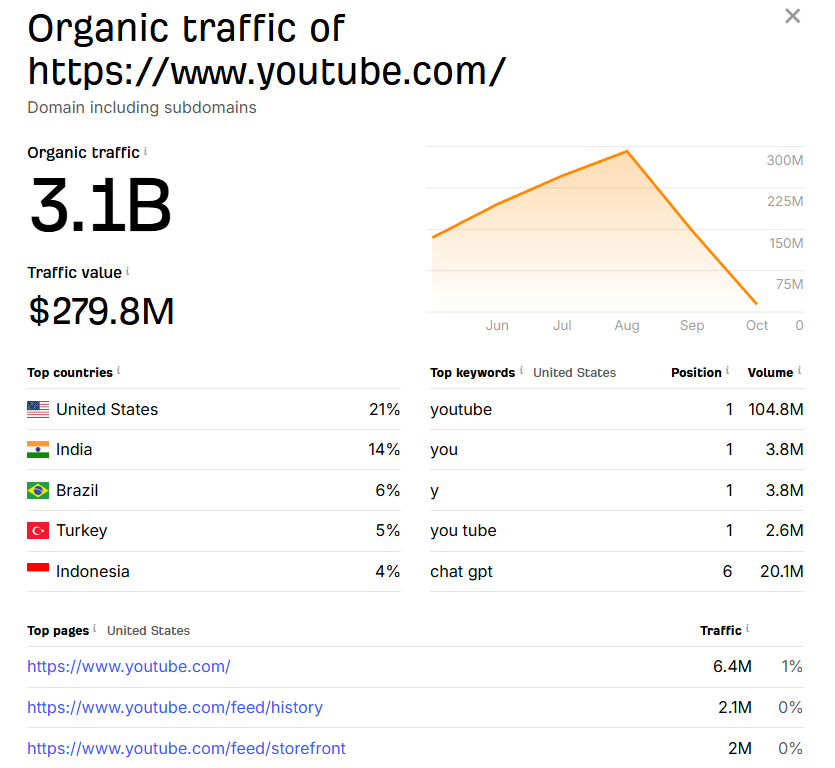Click info icon next to Position column
Screen dimensions: 835x768
tap(727, 371)
